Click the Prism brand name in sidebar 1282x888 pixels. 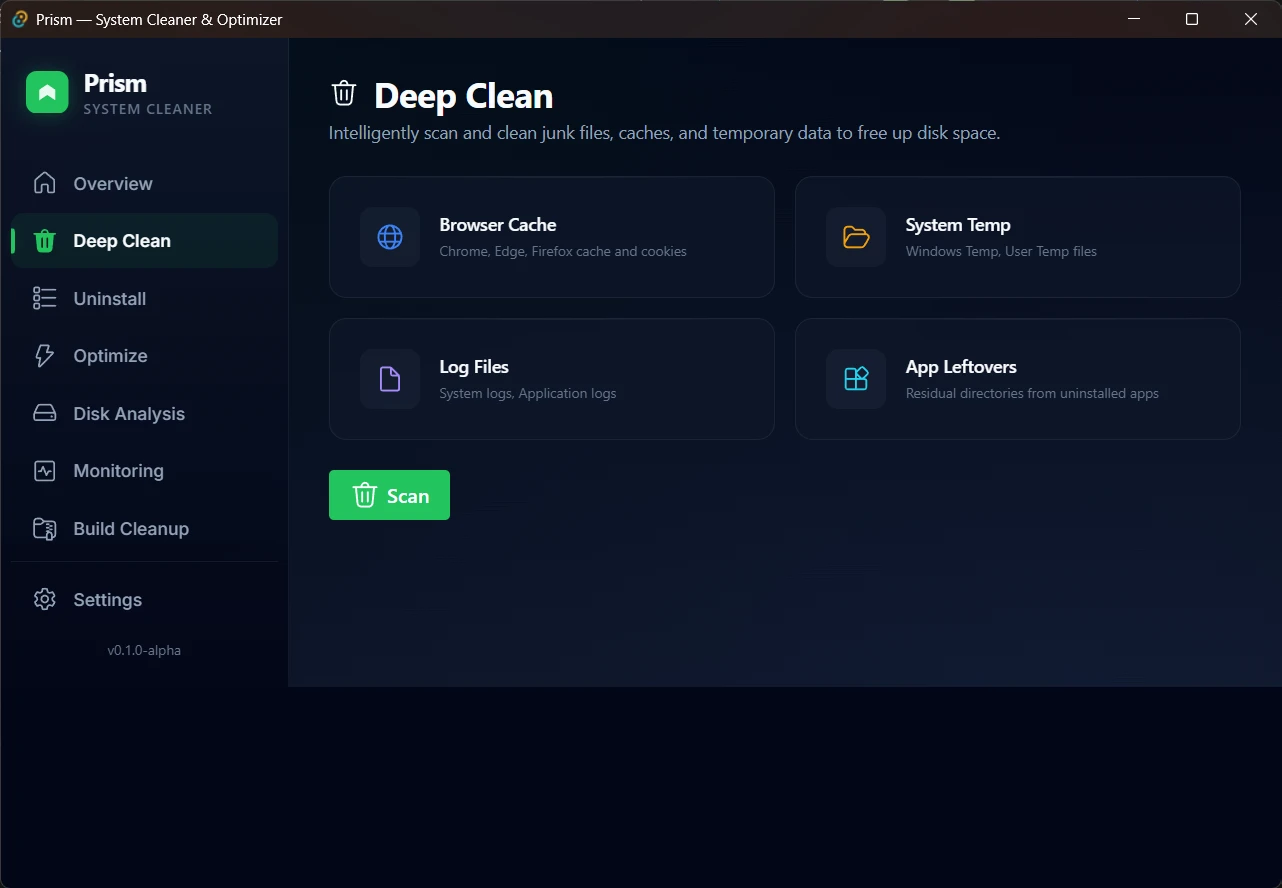pos(115,83)
